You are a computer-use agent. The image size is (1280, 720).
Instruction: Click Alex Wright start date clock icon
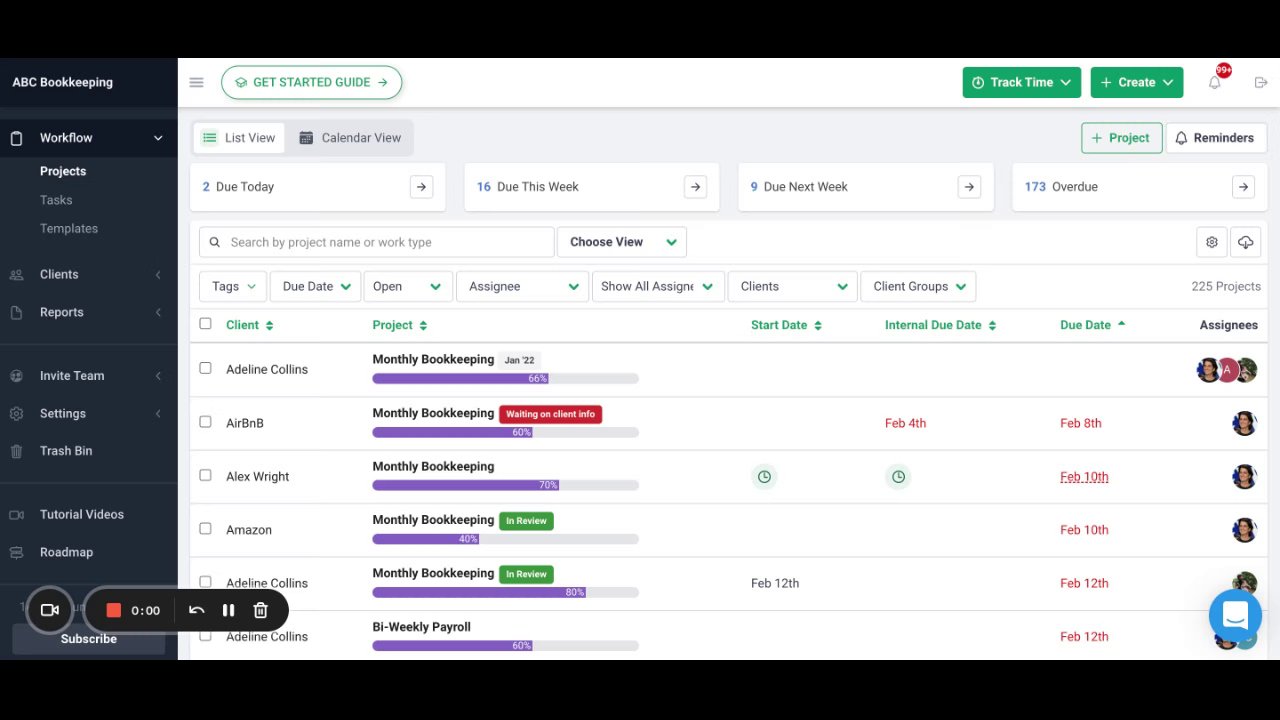pyautogui.click(x=764, y=477)
